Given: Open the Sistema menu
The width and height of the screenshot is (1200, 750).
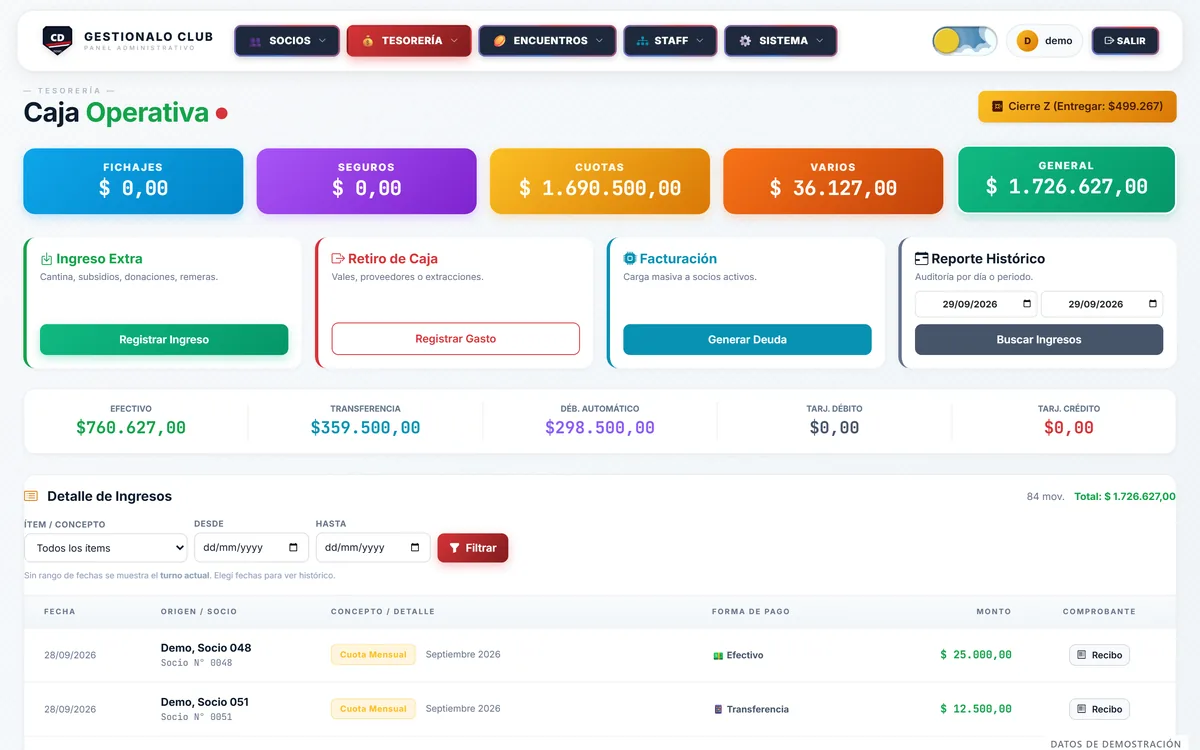Looking at the screenshot, I should coord(781,41).
